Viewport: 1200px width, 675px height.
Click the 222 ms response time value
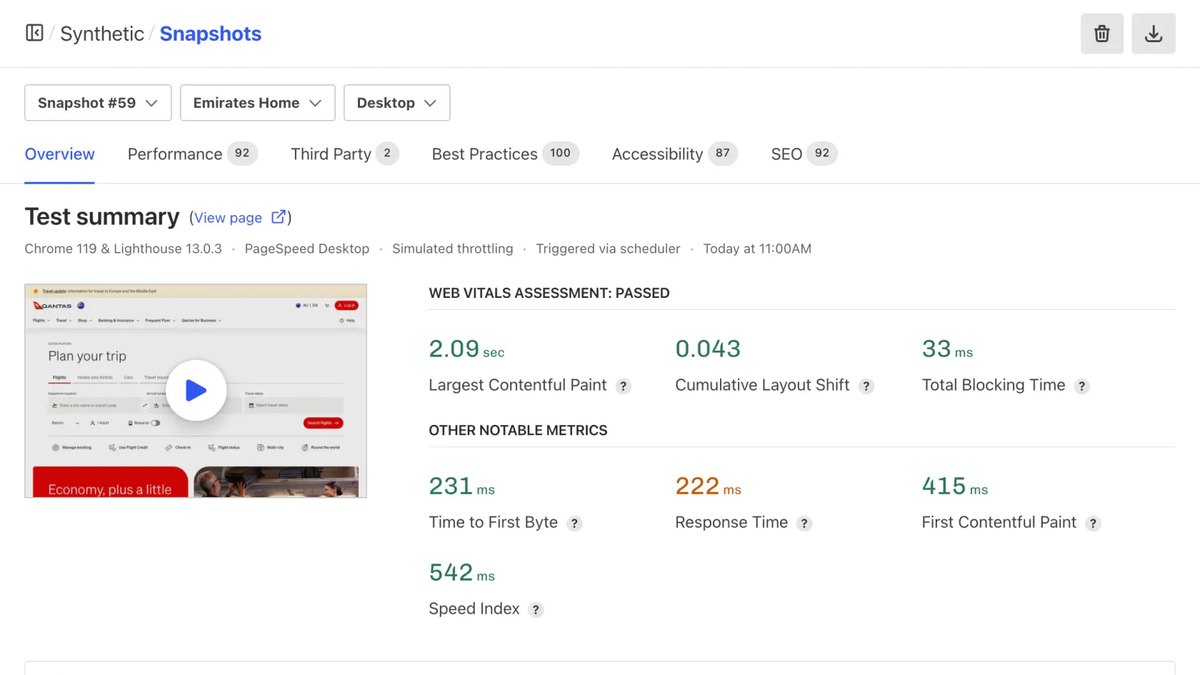pyautogui.click(x=708, y=486)
